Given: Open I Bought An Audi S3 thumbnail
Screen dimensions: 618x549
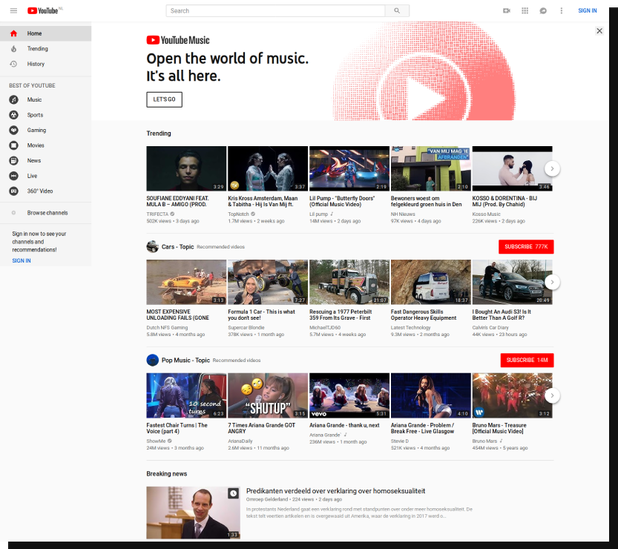Looking at the screenshot, I should pos(512,282).
